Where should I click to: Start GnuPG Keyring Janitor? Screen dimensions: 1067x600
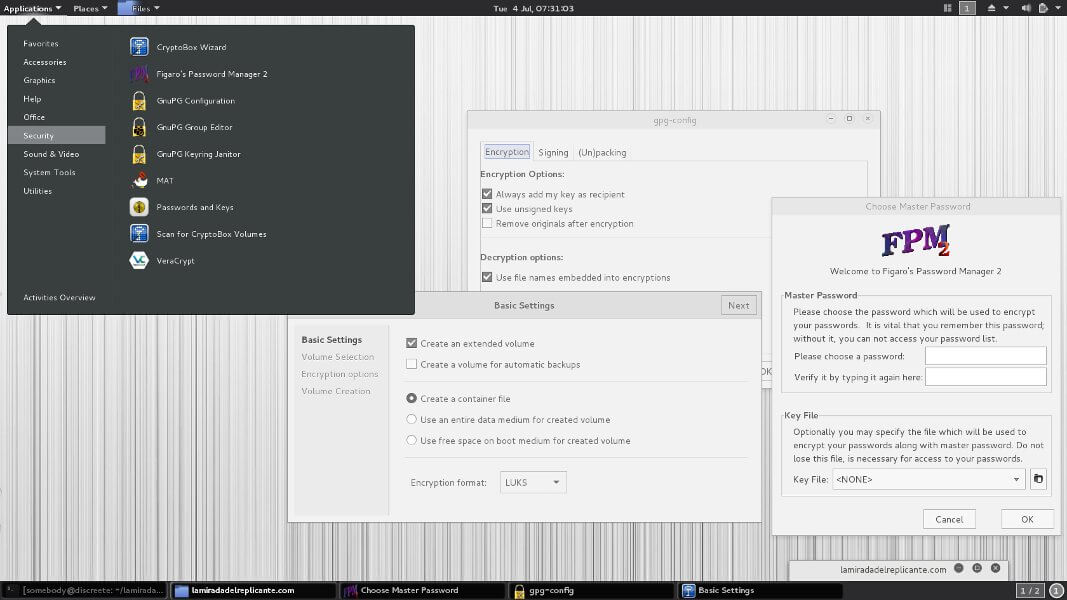(x=198, y=154)
